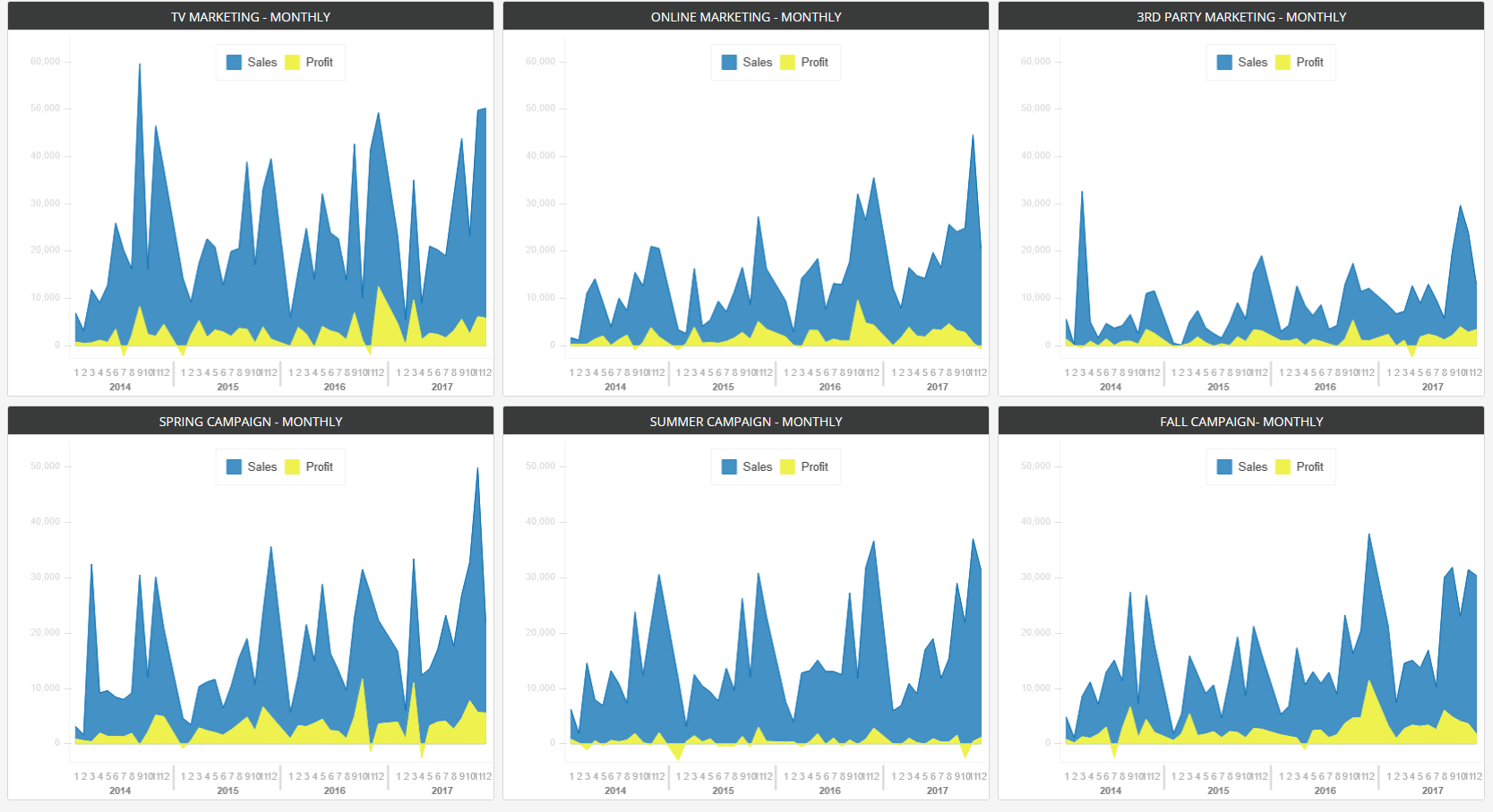The width and height of the screenshot is (1493, 812).
Task: Click 2014 axis label in 3rd Party Marketing chart
Action: pos(1111,387)
